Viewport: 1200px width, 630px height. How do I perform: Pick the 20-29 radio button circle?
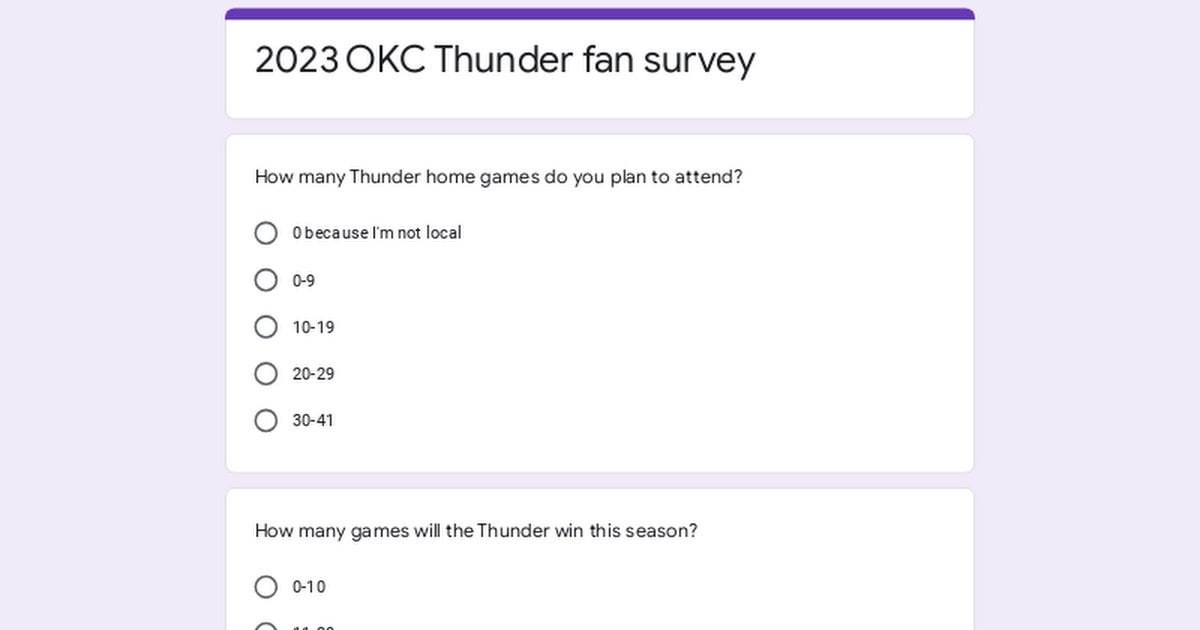(x=266, y=374)
